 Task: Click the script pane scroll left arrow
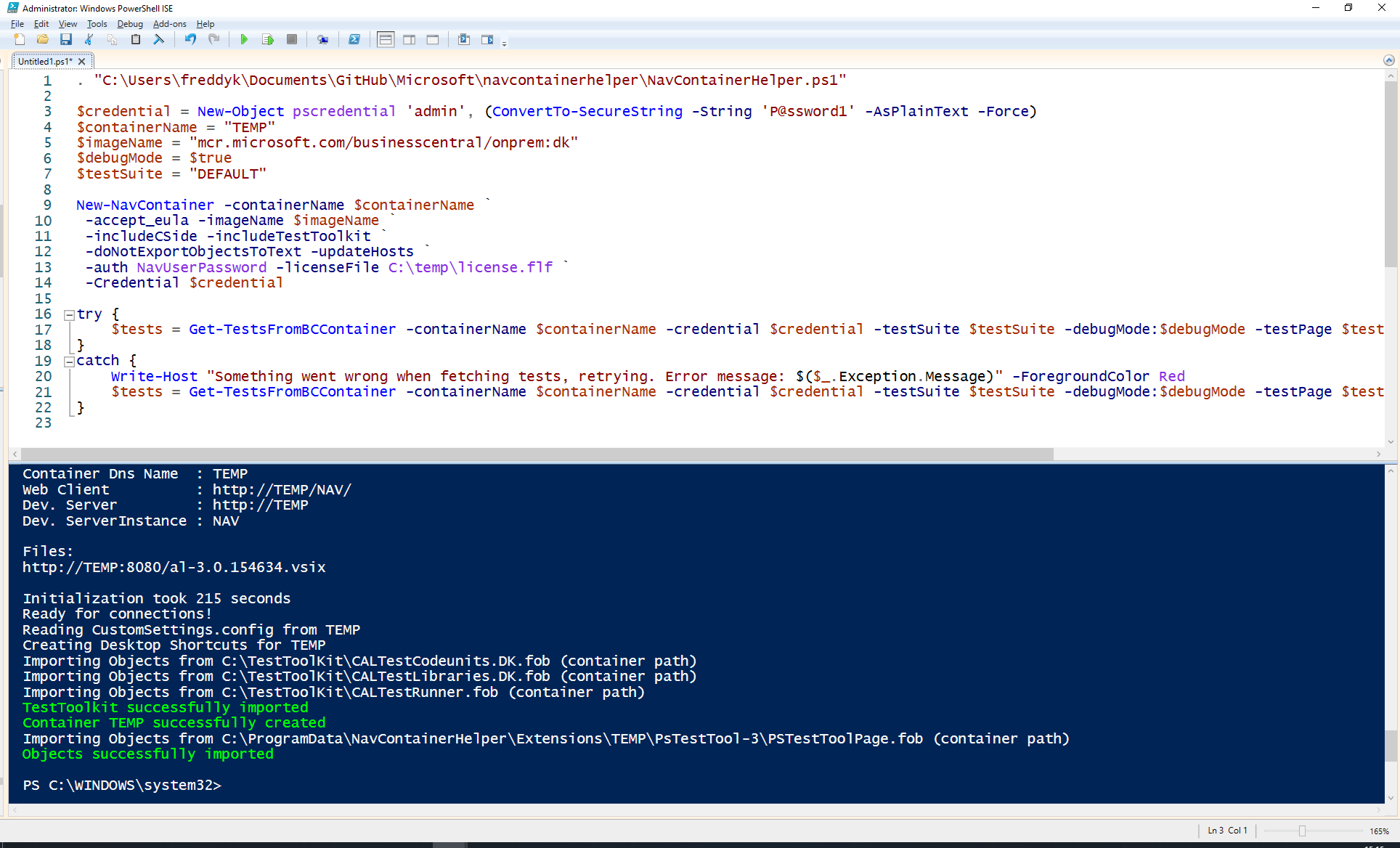click(x=15, y=454)
